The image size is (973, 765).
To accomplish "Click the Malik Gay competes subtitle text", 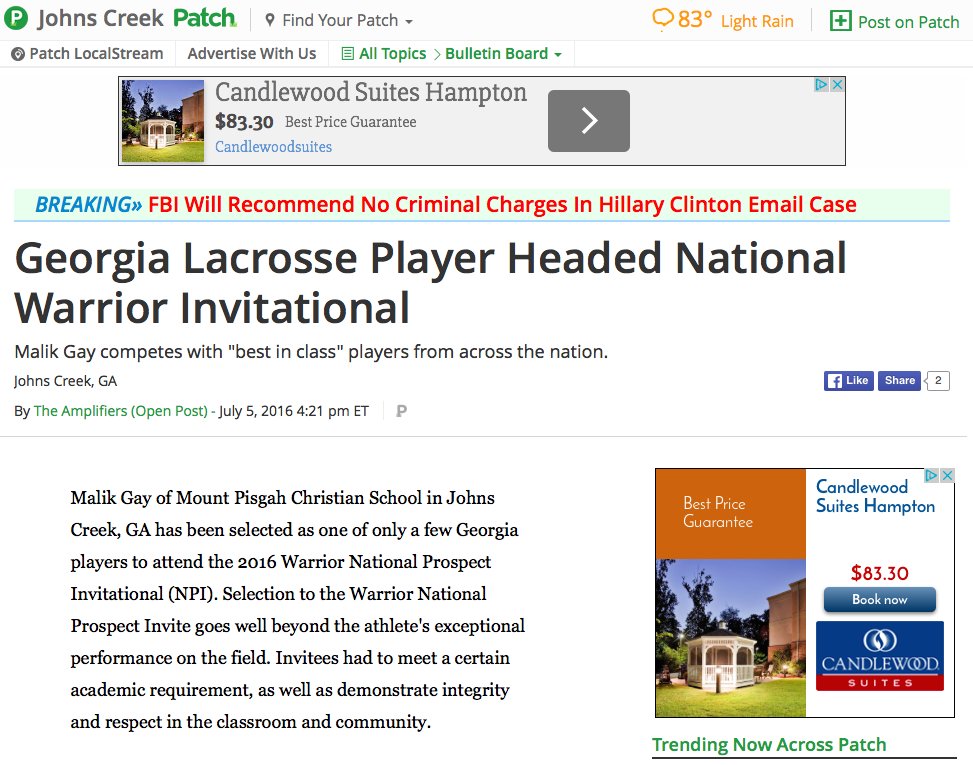I will 311,352.
